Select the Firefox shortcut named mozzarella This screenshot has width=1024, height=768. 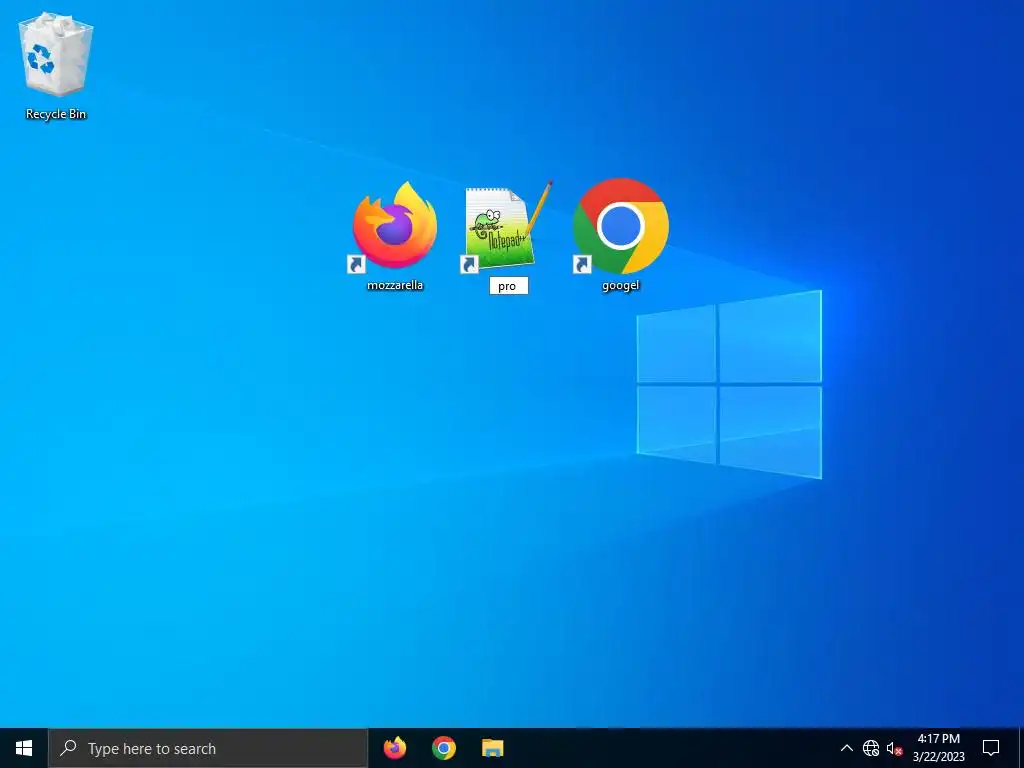(394, 226)
